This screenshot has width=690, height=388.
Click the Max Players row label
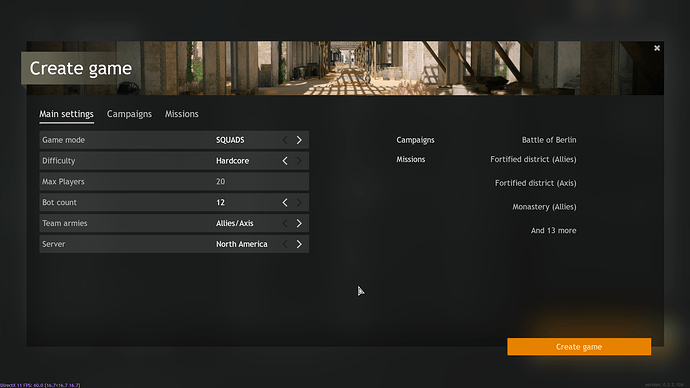tap(63, 182)
